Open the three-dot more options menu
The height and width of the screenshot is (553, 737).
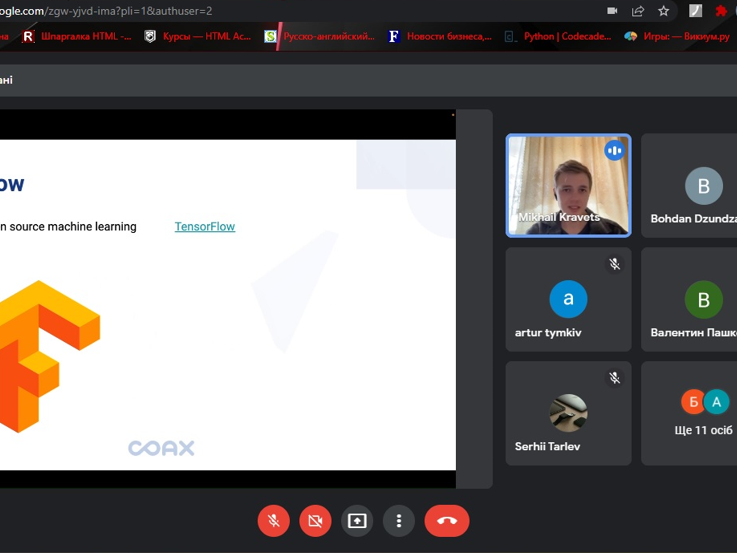tap(399, 521)
